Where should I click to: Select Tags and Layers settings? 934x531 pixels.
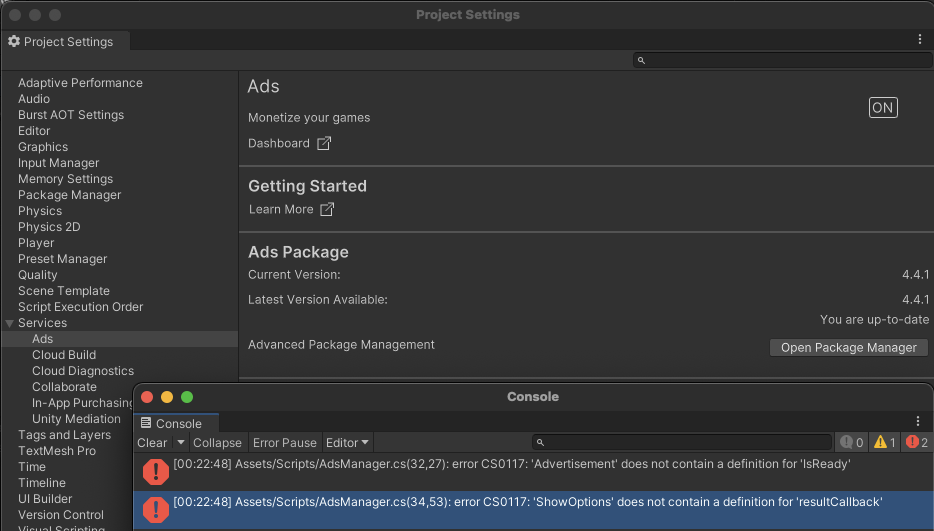click(x=64, y=435)
